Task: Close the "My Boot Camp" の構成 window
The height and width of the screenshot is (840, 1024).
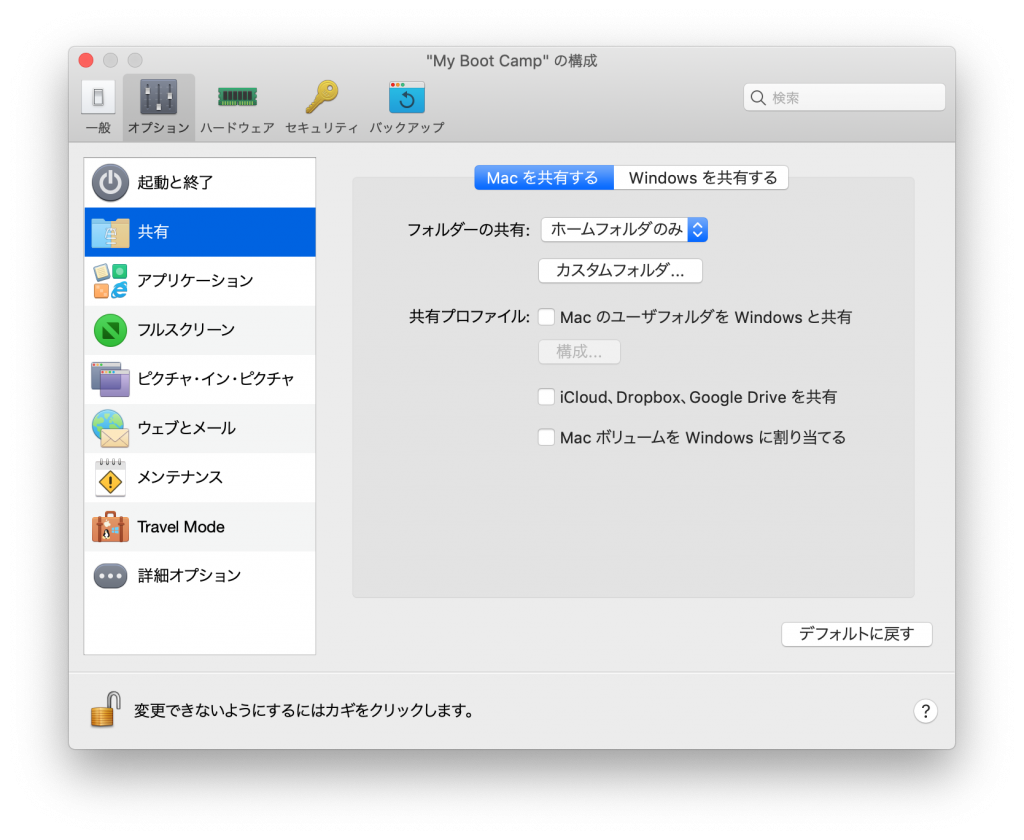Action: click(x=86, y=61)
